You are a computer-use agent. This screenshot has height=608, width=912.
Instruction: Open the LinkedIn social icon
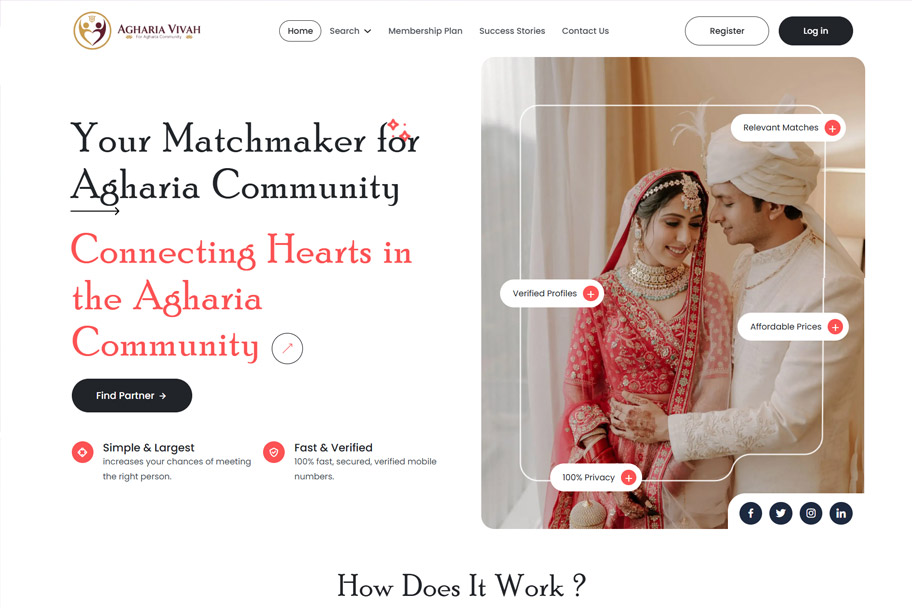841,513
